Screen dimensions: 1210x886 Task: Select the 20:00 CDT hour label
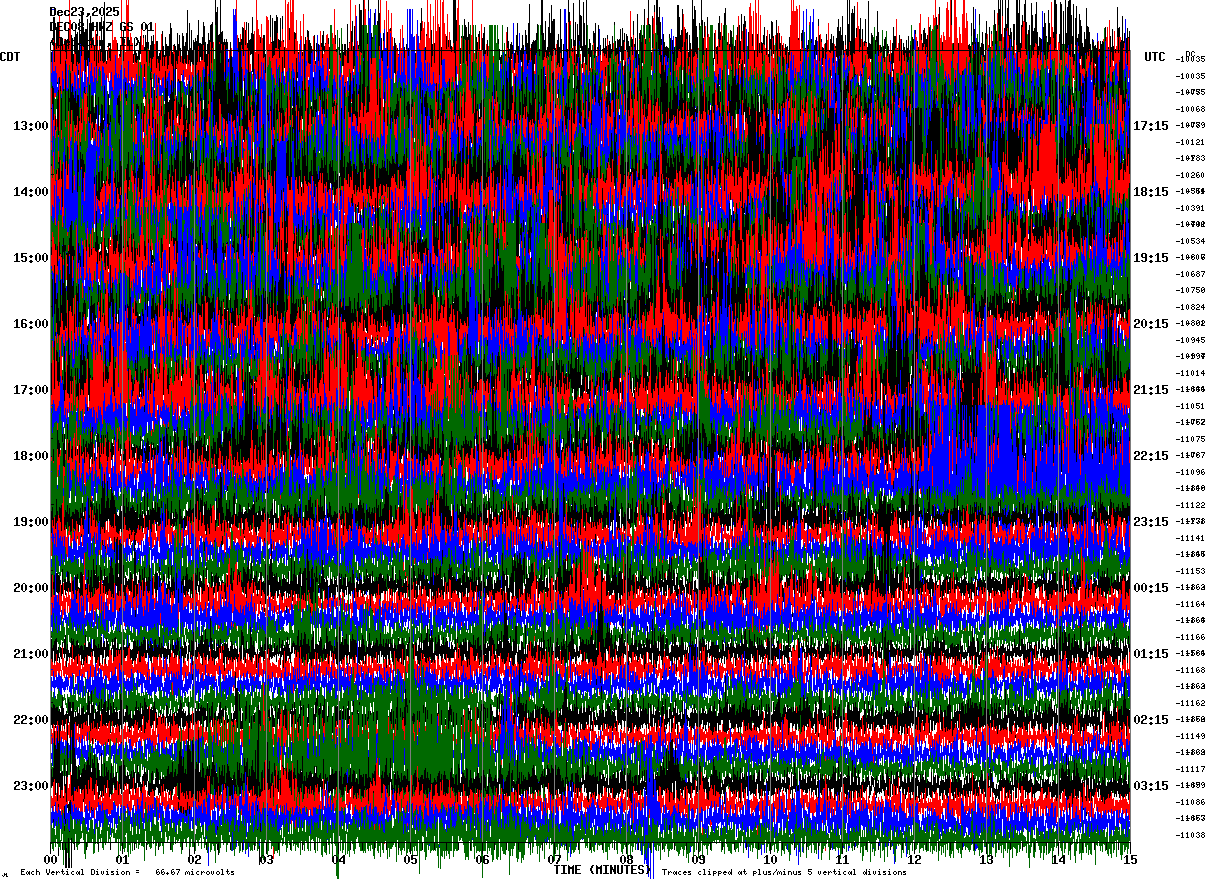coord(31,588)
